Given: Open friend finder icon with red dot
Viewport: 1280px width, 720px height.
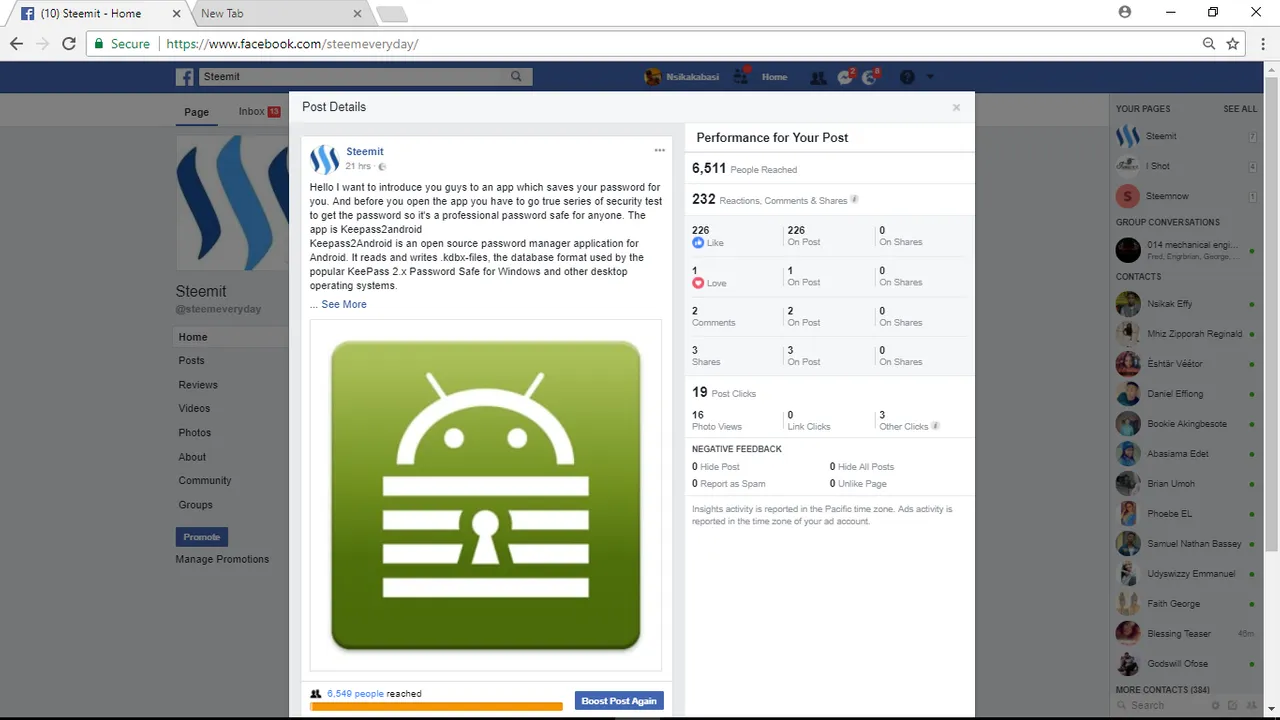Looking at the screenshot, I should pyautogui.click(x=741, y=76).
